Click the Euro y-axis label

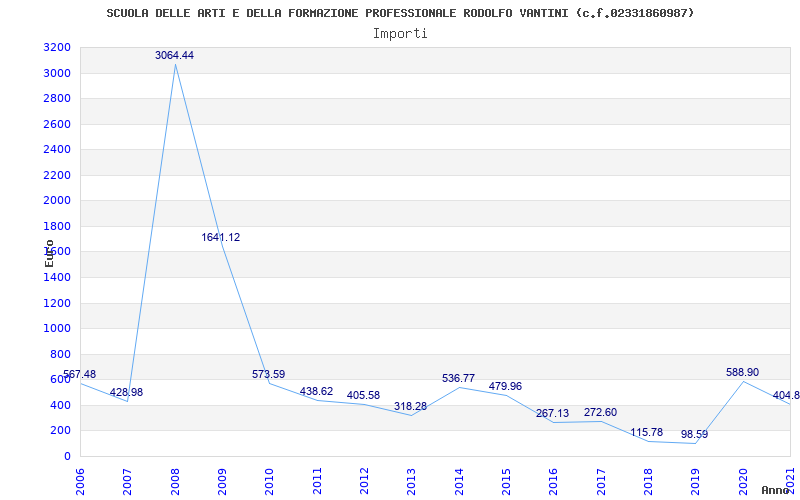pyautogui.click(x=49, y=253)
